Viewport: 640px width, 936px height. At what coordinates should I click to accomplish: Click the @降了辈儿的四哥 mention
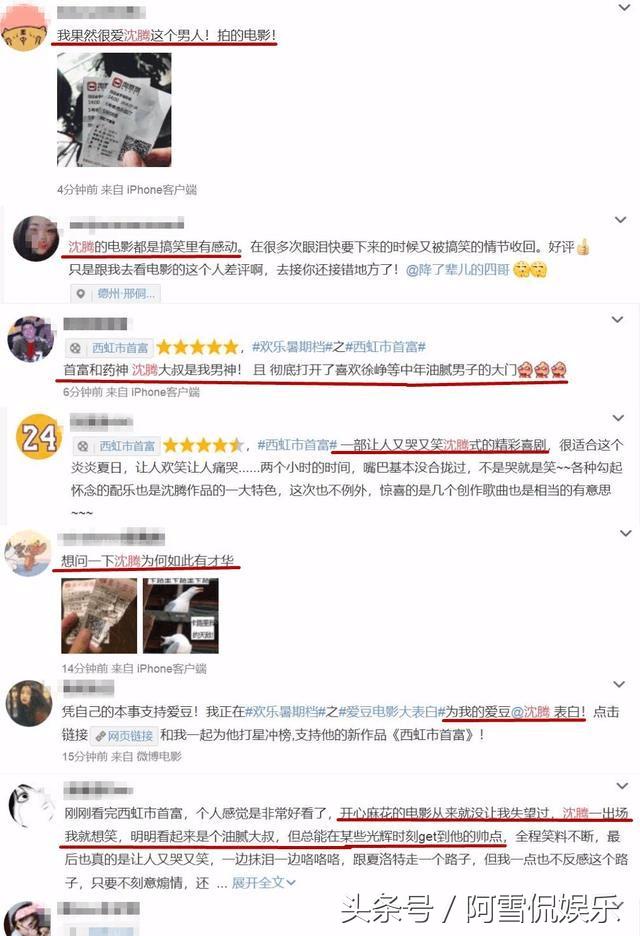coord(457,270)
